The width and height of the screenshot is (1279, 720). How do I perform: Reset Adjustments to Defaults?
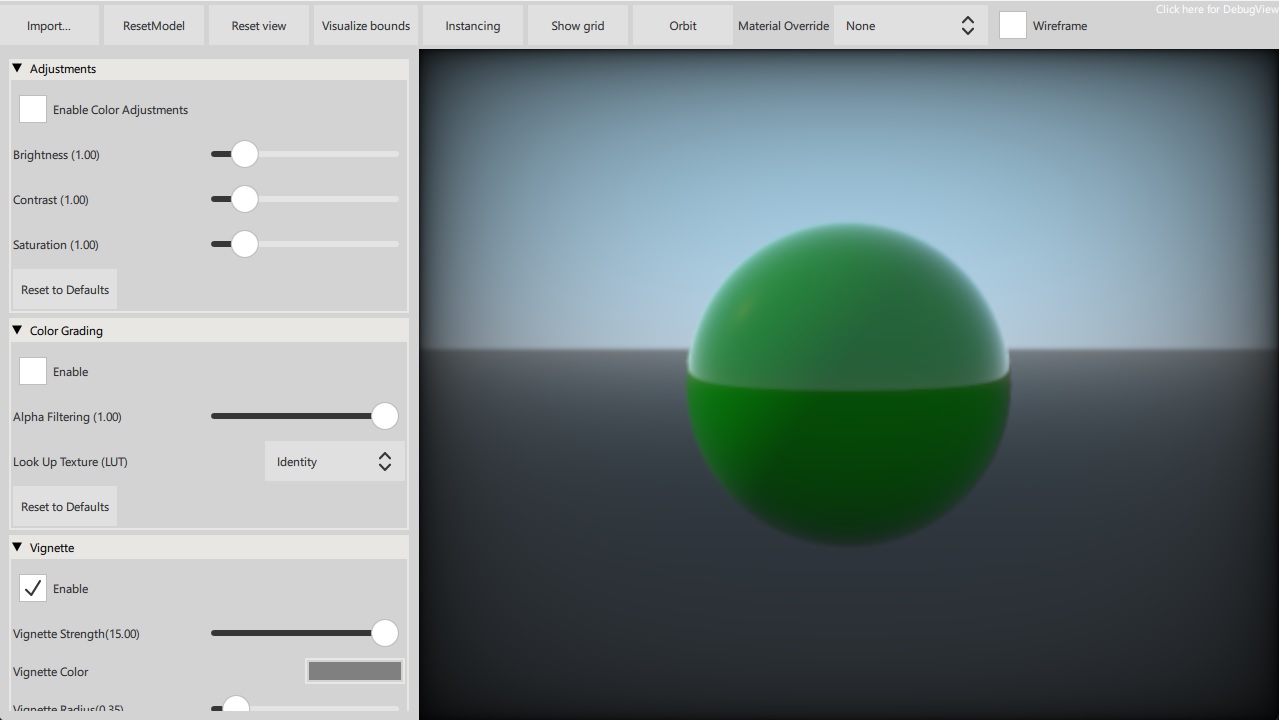64,289
